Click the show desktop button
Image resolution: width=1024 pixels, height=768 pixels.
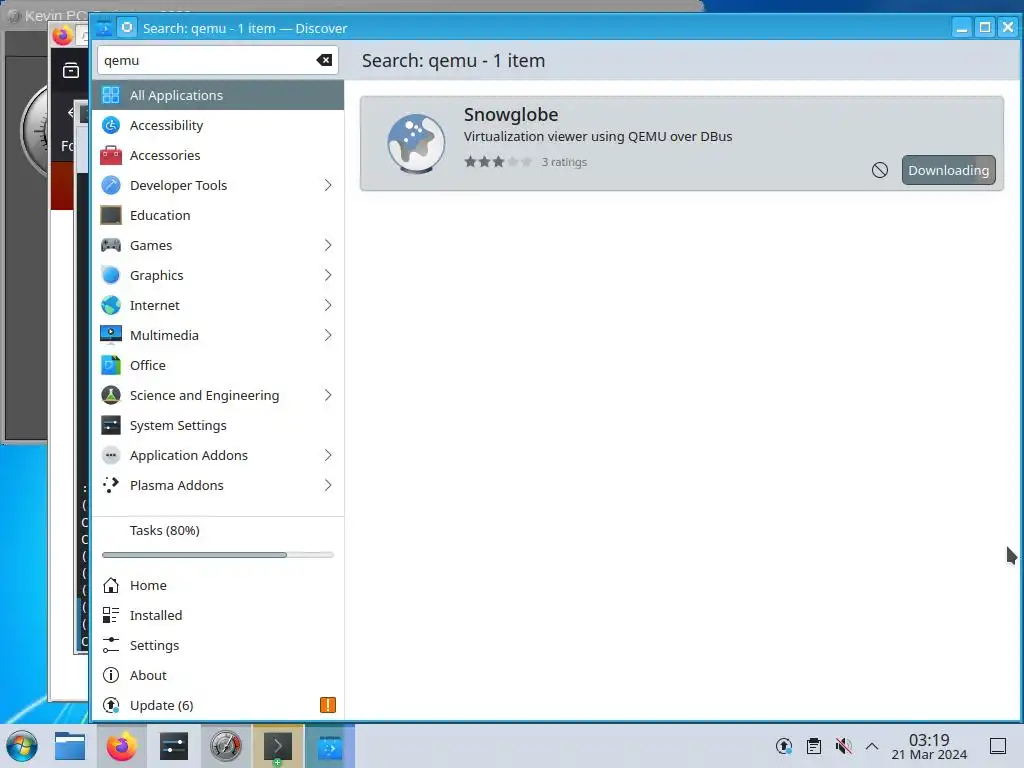(x=998, y=746)
